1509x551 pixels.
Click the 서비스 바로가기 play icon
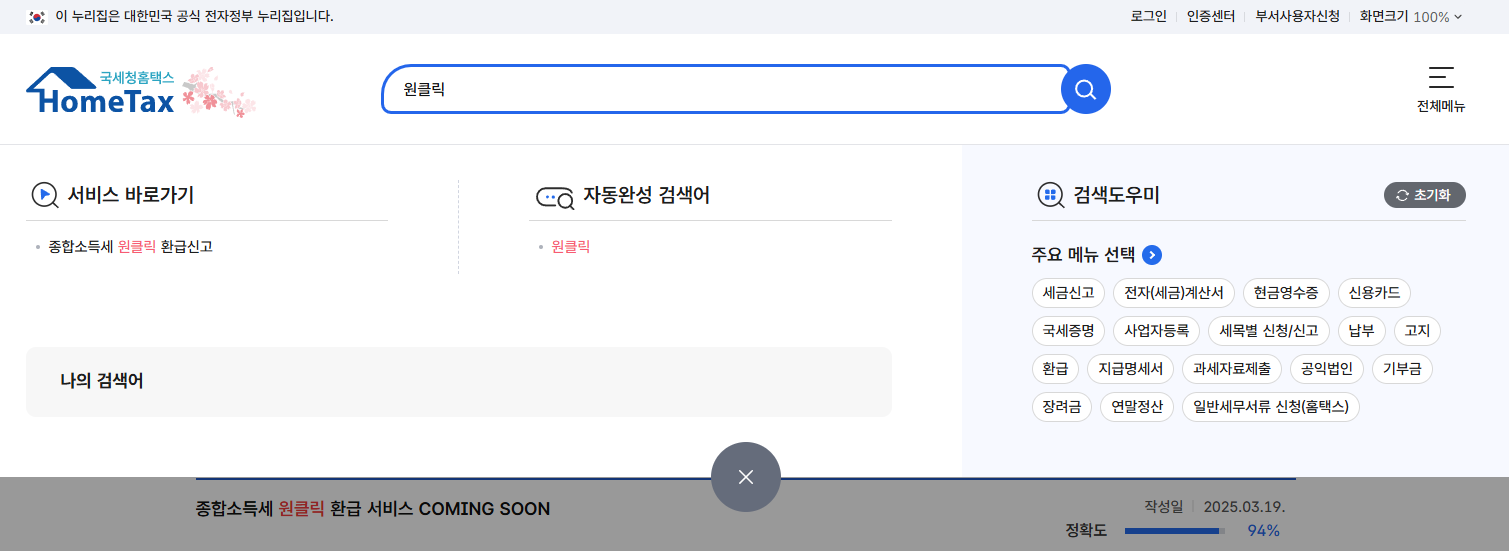[44, 195]
